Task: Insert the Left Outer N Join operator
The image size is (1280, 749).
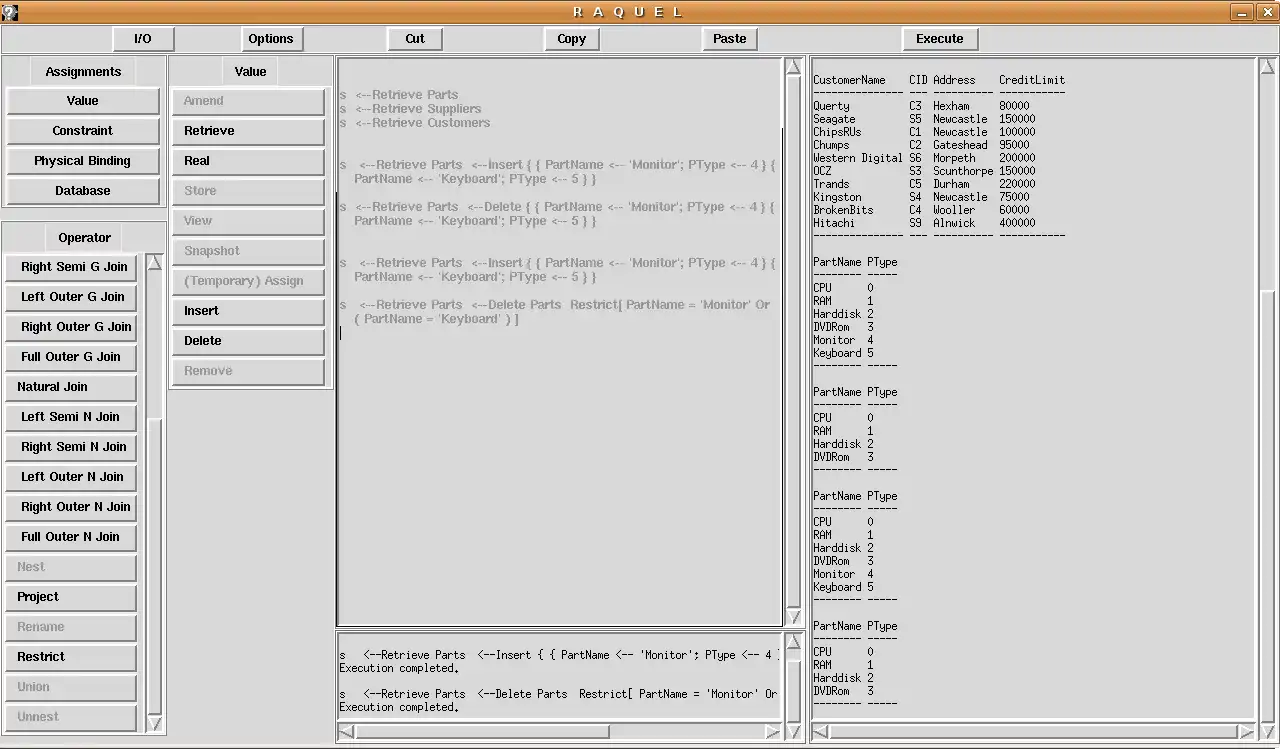Action: 72,477
